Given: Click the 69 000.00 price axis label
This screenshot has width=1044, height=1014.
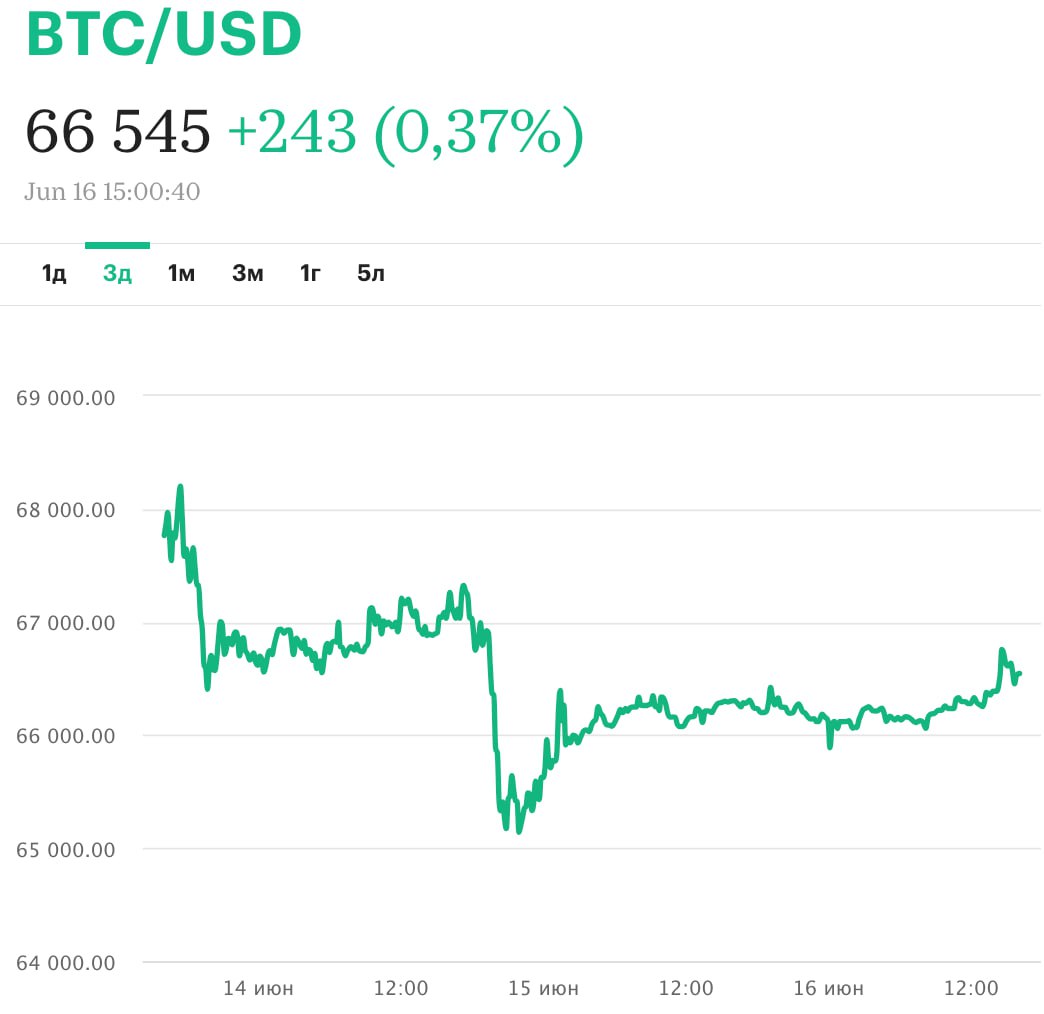Looking at the screenshot, I should coord(66,397).
